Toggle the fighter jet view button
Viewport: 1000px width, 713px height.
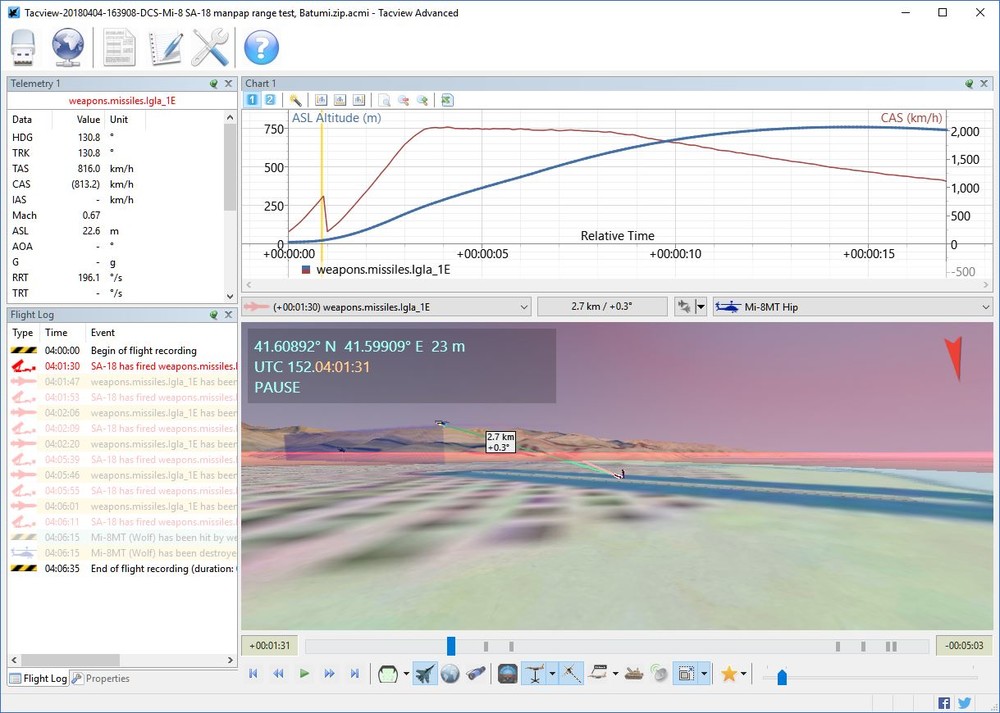pyautogui.click(x=424, y=674)
